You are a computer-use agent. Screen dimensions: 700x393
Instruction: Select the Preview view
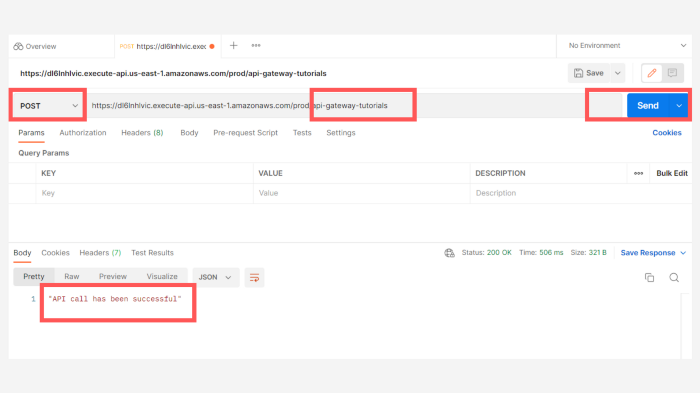(113, 277)
